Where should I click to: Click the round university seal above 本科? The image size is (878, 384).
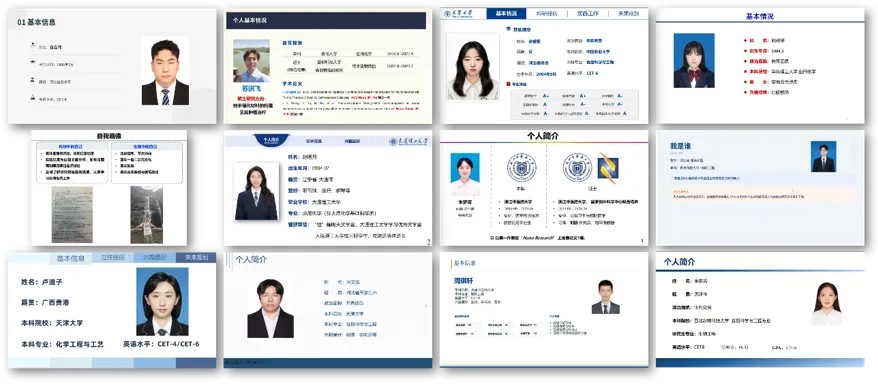click(x=521, y=167)
